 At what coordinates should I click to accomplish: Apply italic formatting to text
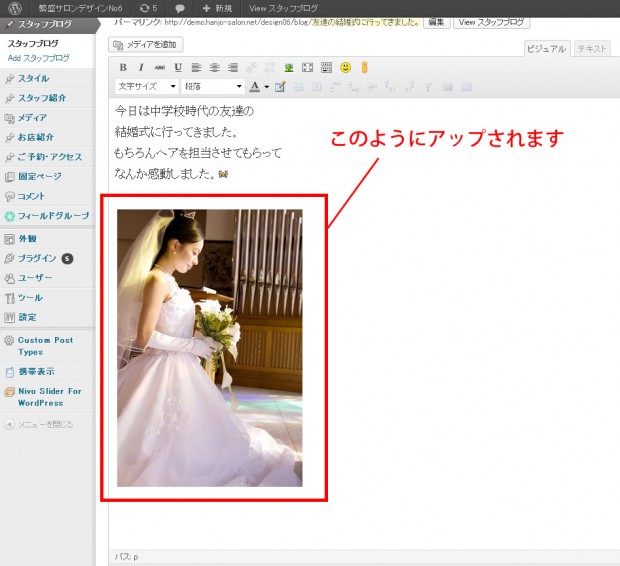point(141,68)
